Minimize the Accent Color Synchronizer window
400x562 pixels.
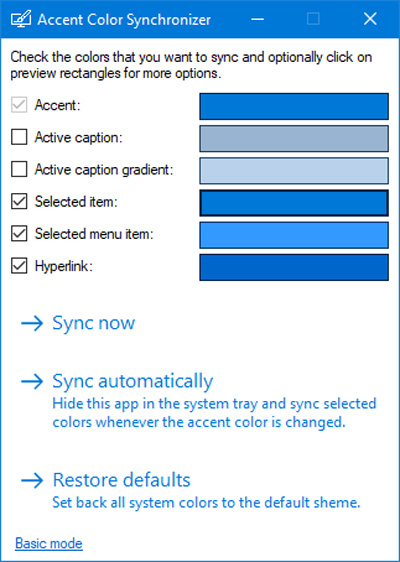(x=257, y=19)
